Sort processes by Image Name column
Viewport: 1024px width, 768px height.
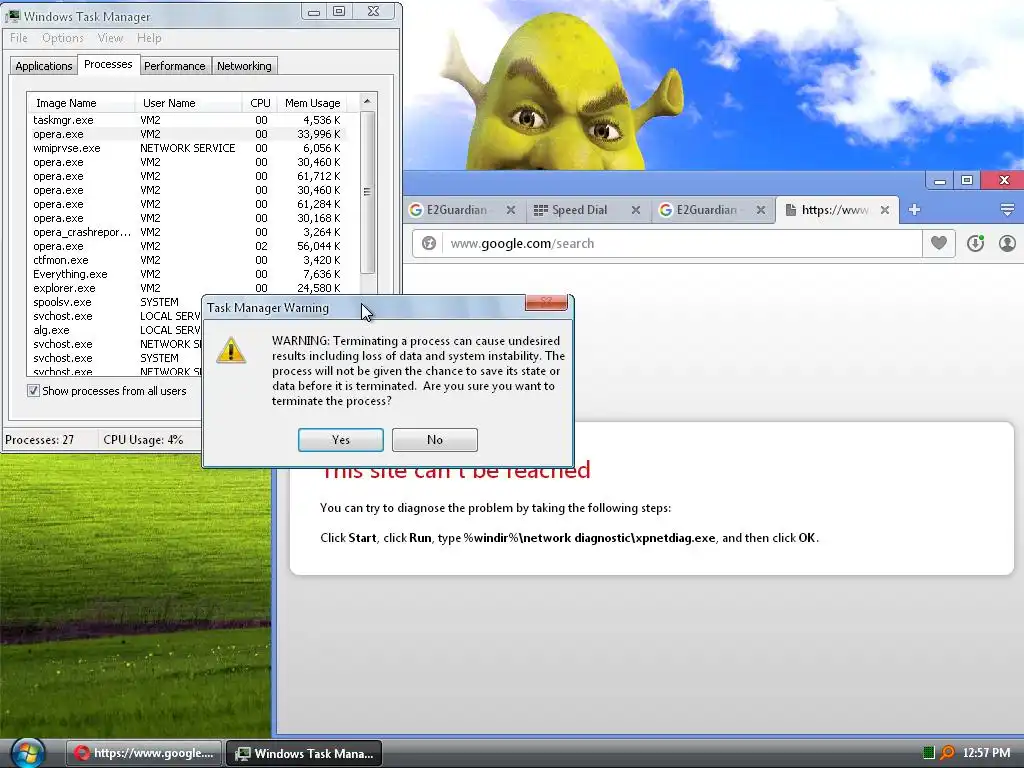tap(80, 103)
